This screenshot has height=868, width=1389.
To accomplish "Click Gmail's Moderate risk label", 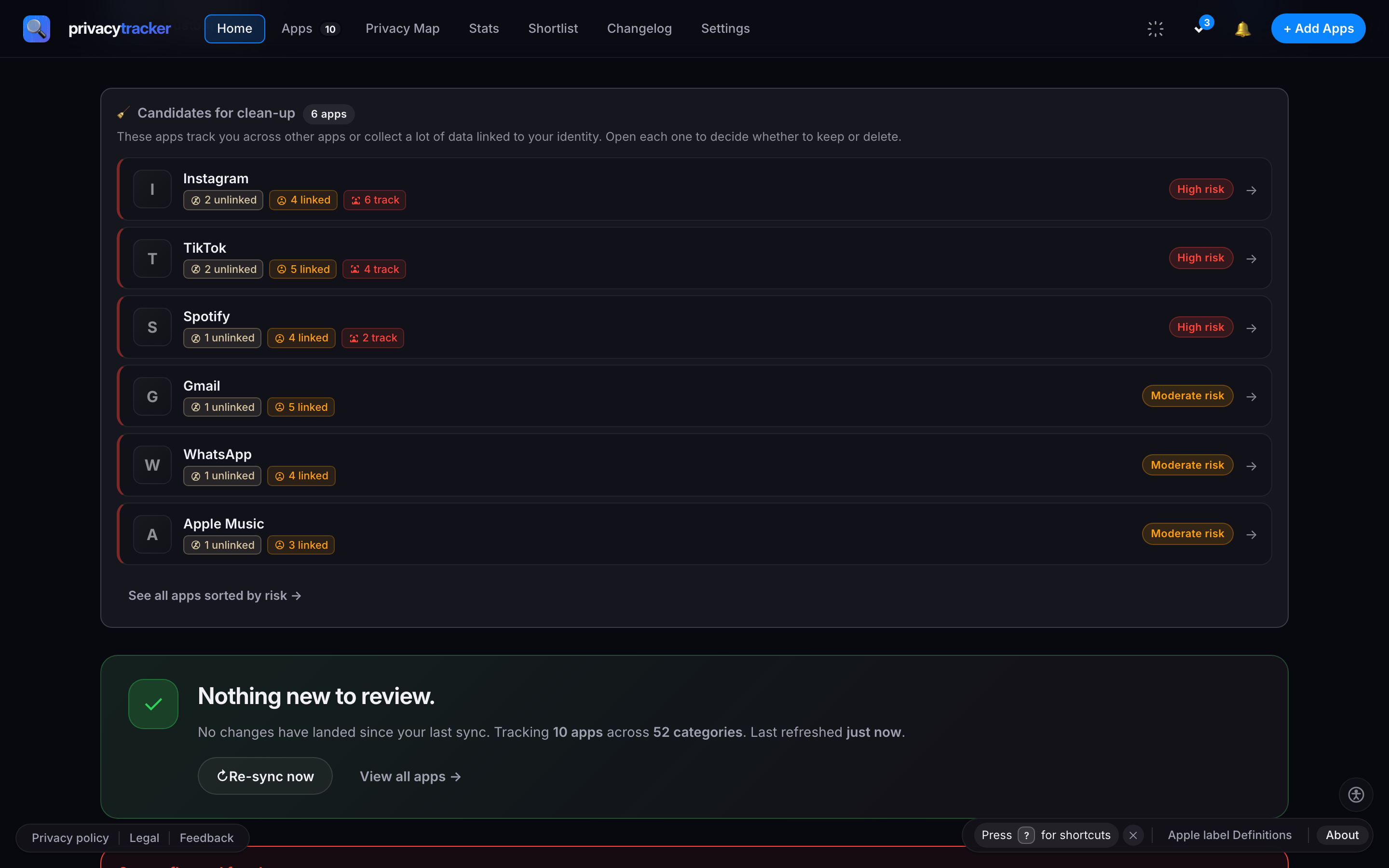I will coord(1187,395).
